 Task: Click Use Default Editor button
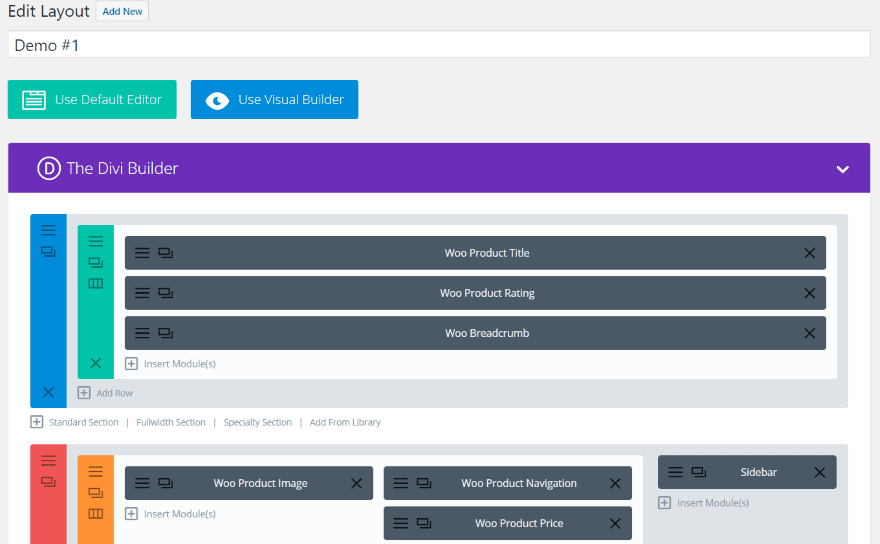tap(92, 100)
